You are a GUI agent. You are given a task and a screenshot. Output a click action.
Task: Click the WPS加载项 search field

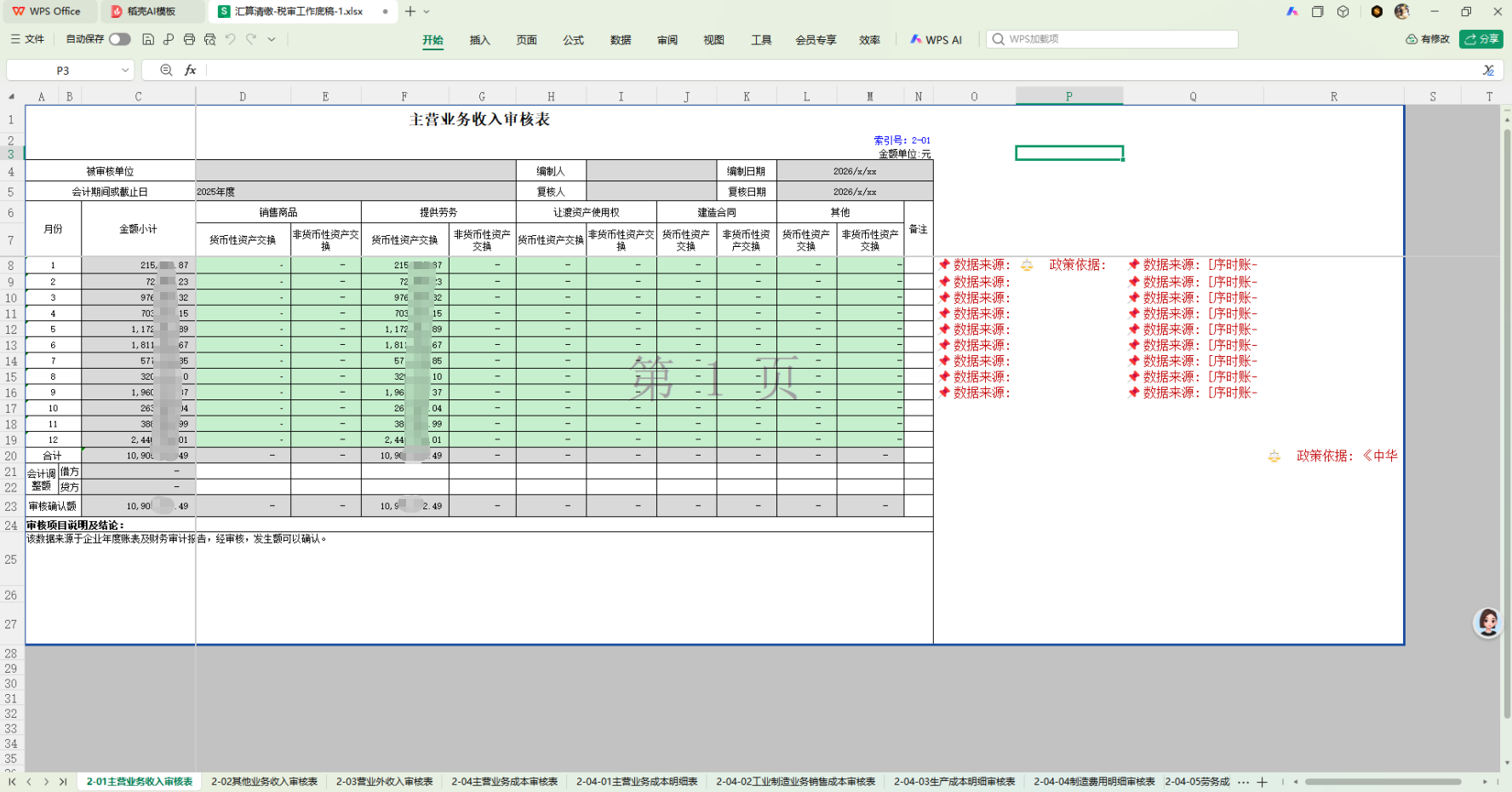tap(1112, 39)
